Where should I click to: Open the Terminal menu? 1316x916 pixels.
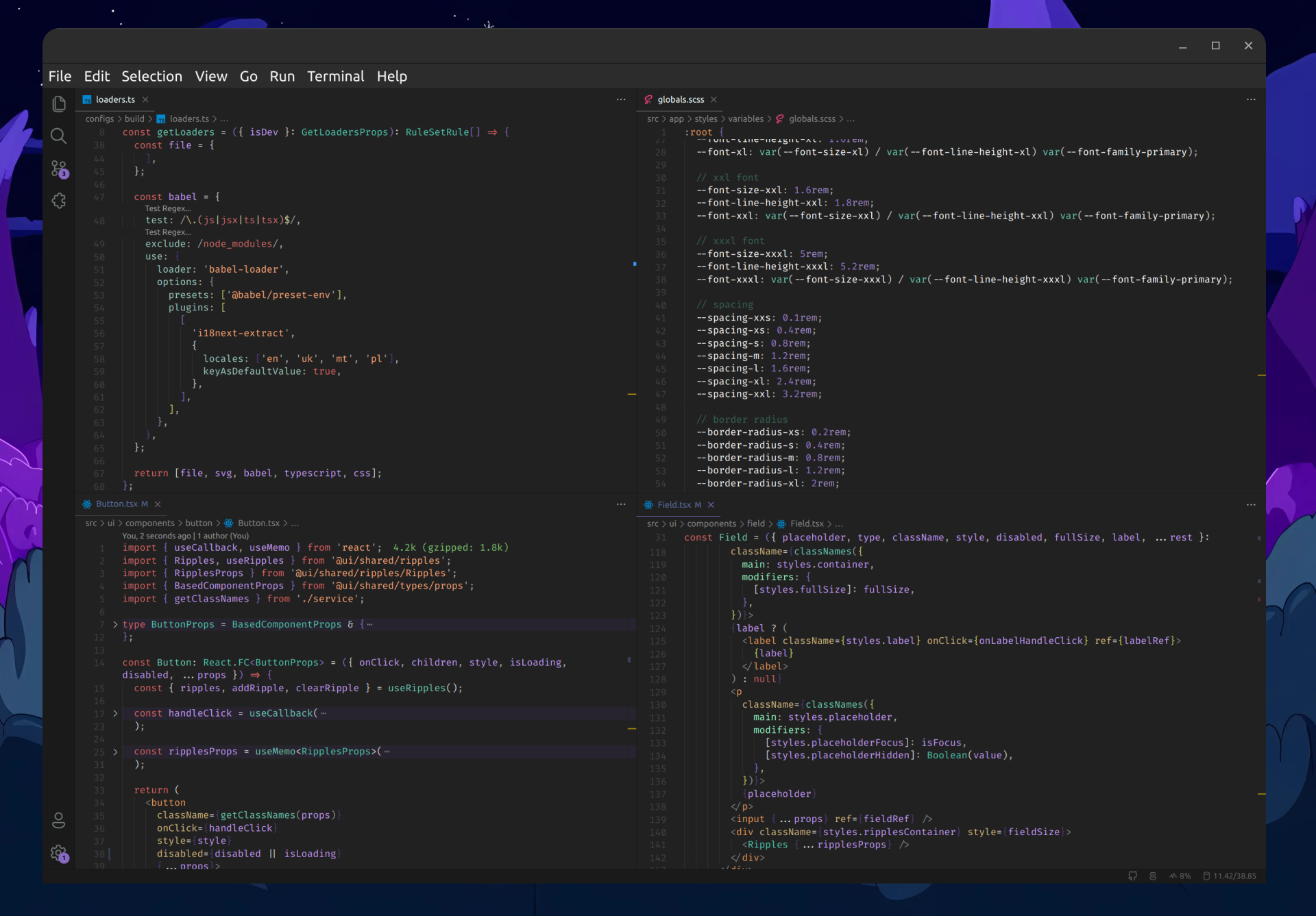point(336,76)
